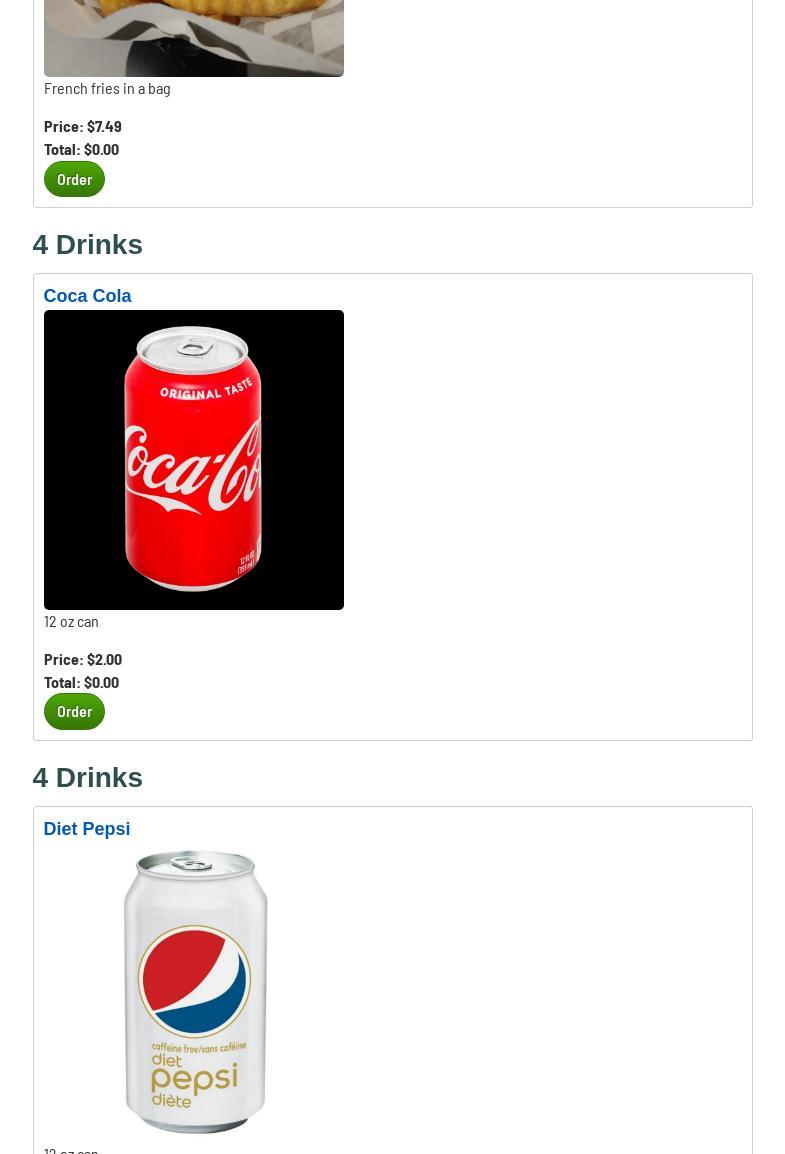This screenshot has width=785, height=1154.
Task: Click the Order button under Coca Cola
Action: (x=74, y=712)
